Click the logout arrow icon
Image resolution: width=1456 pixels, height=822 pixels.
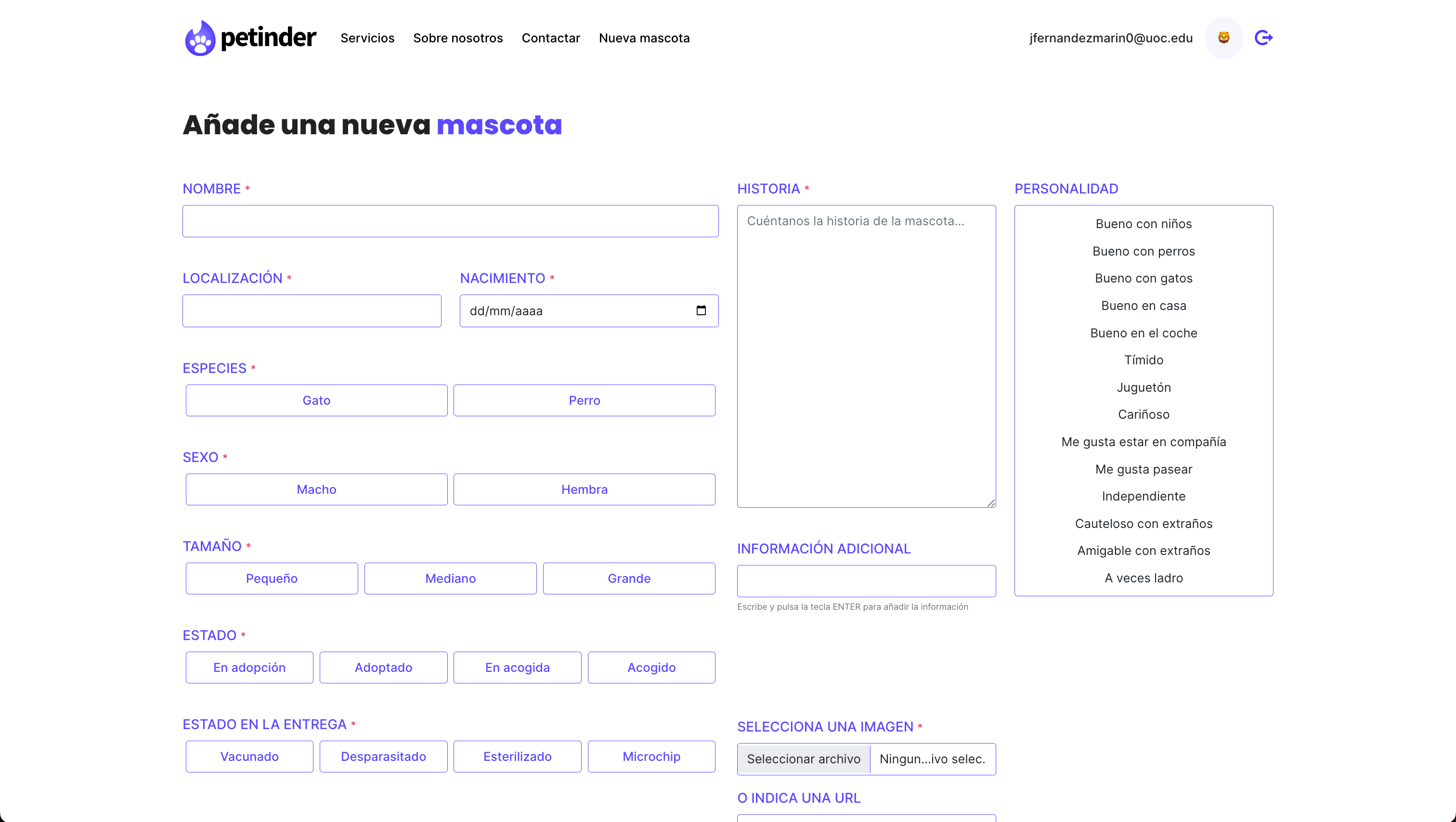coord(1263,38)
